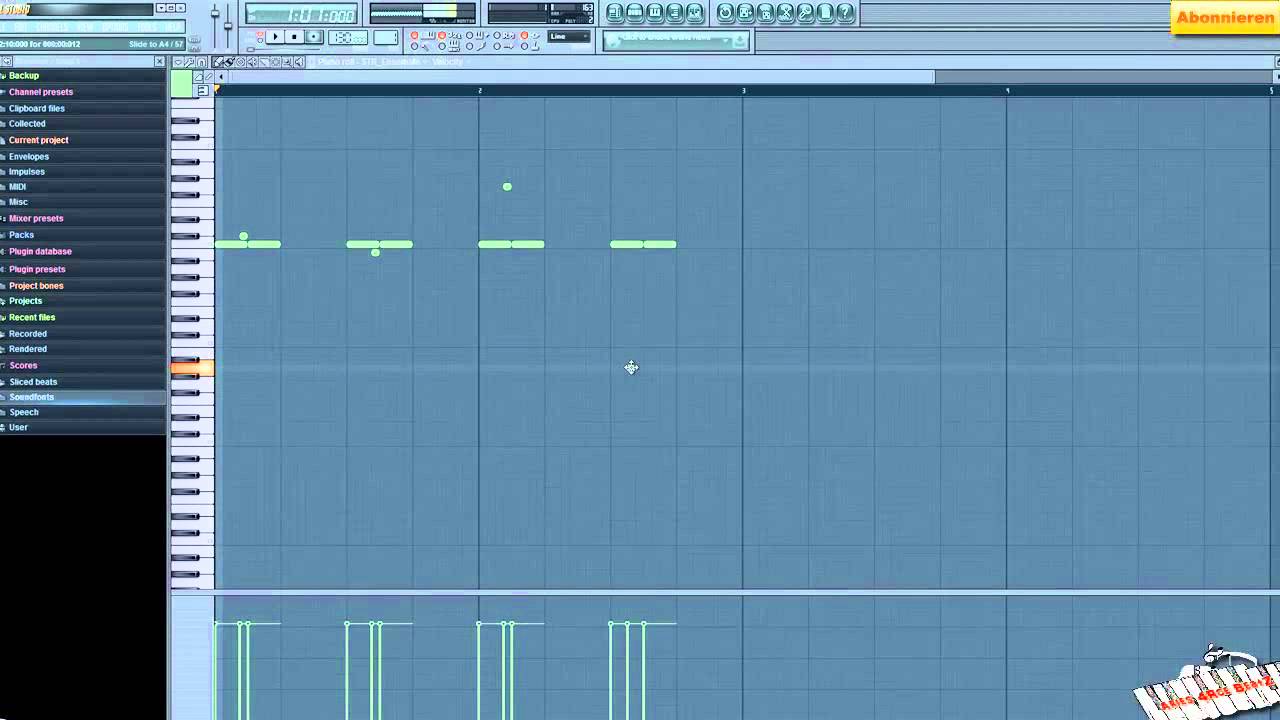The image size is (1280, 720).
Task: Click the undo history toolbar icon
Action: pos(726,13)
